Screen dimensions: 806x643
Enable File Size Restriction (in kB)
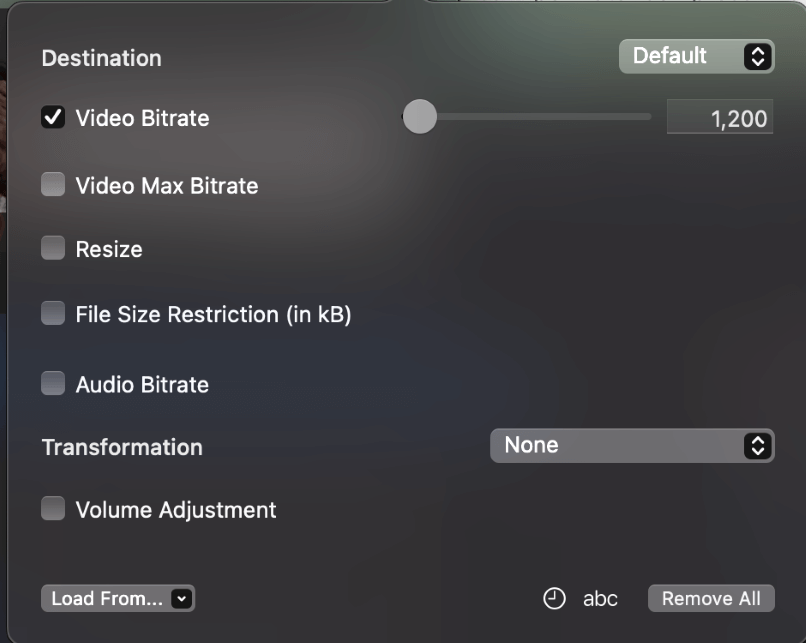(x=53, y=313)
